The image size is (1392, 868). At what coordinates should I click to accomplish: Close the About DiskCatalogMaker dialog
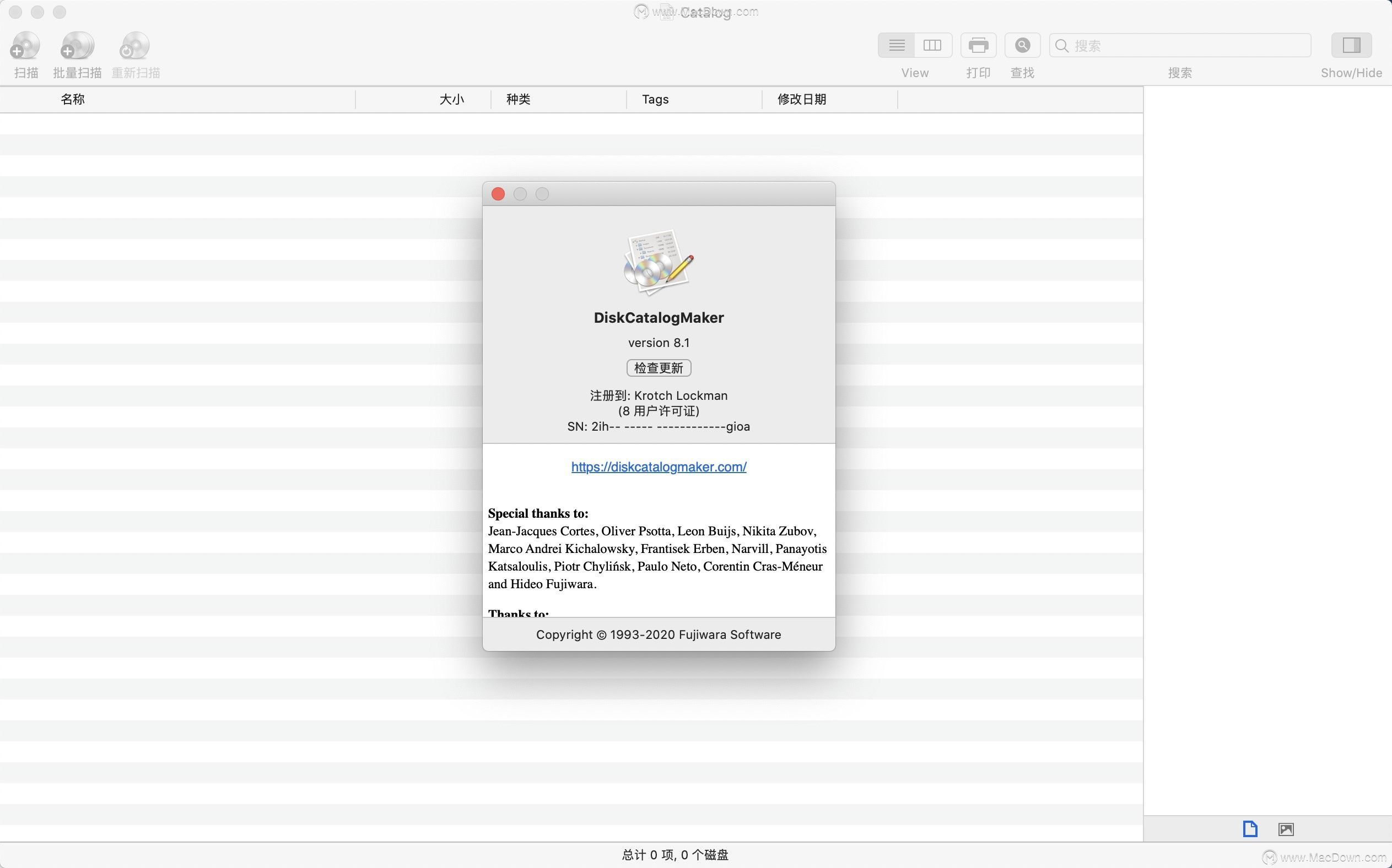(x=498, y=194)
